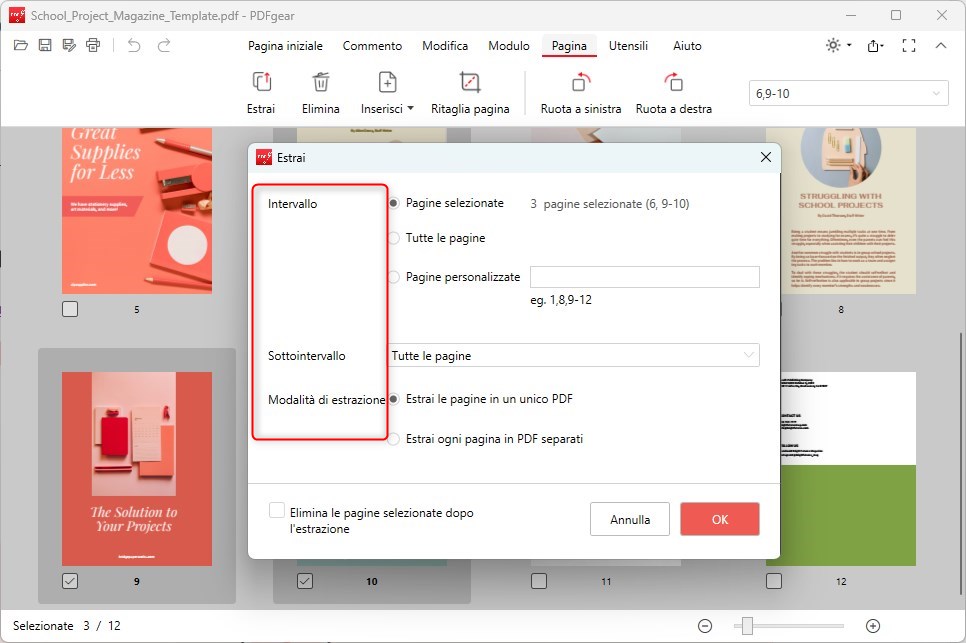Image resolution: width=966 pixels, height=643 pixels.
Task: Click the print icon in the toolbar
Action: (x=92, y=45)
